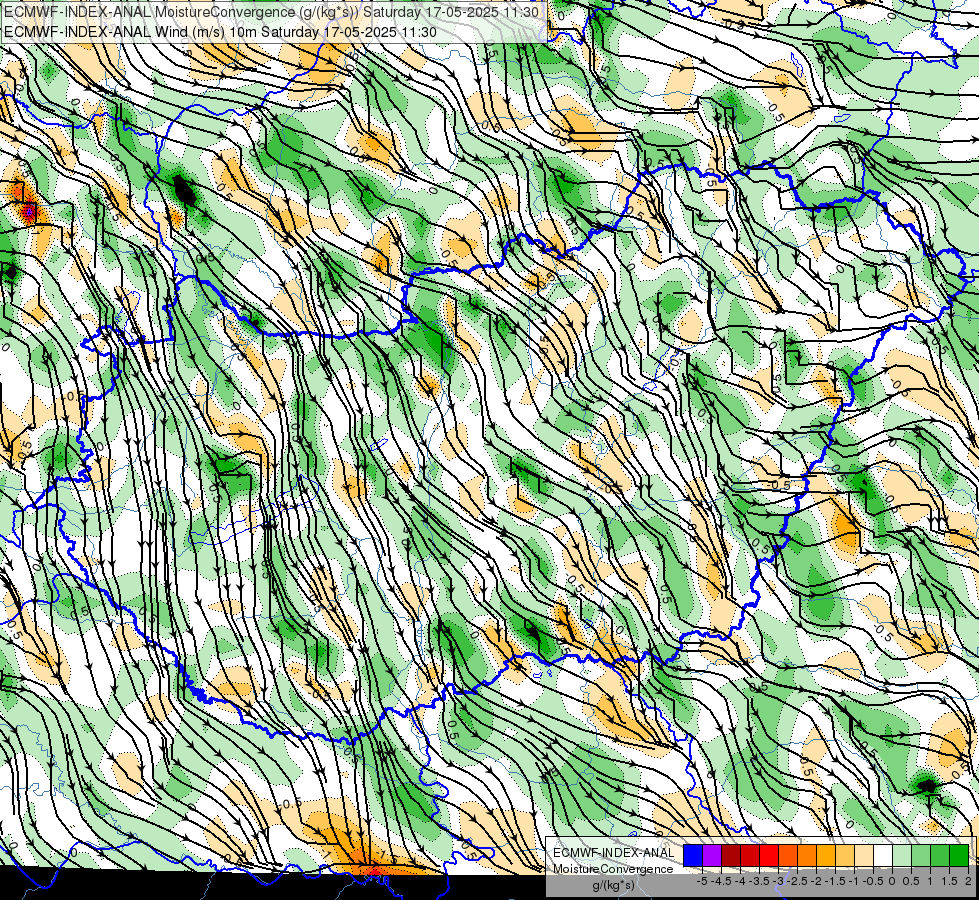The image size is (979, 900).
Task: Click the legend tick value -4
Action: [x=740, y=881]
